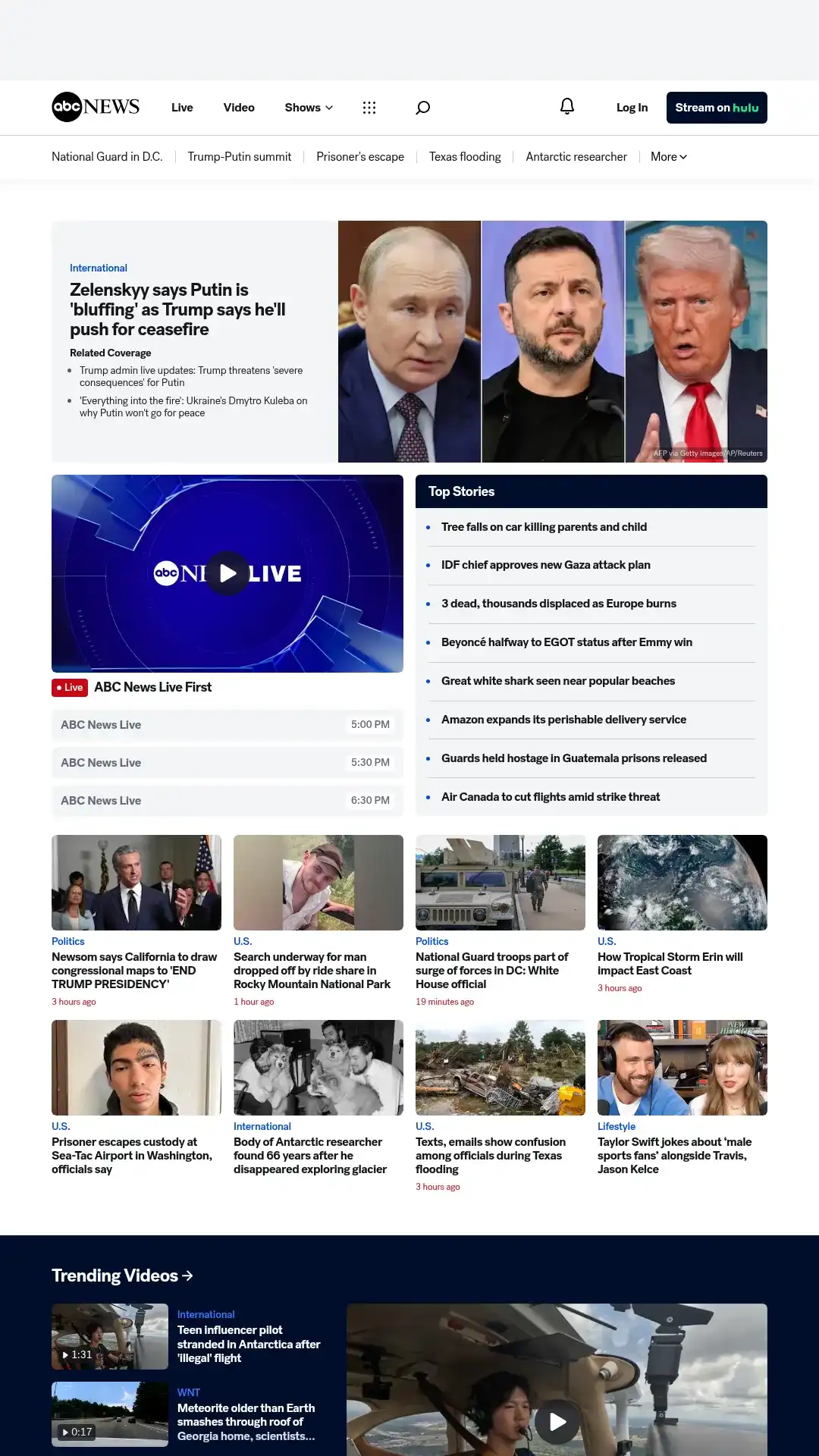The image size is (819, 1456).
Task: Open 3 dead as Europe burns story
Action: click(x=559, y=604)
